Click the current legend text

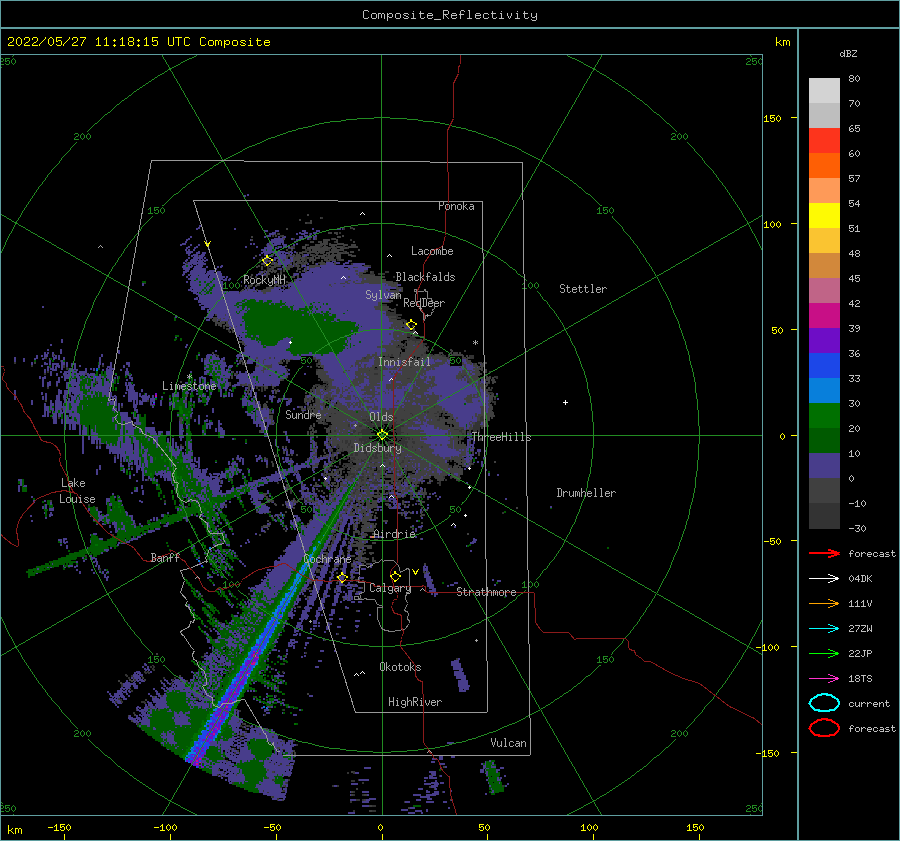point(869,703)
